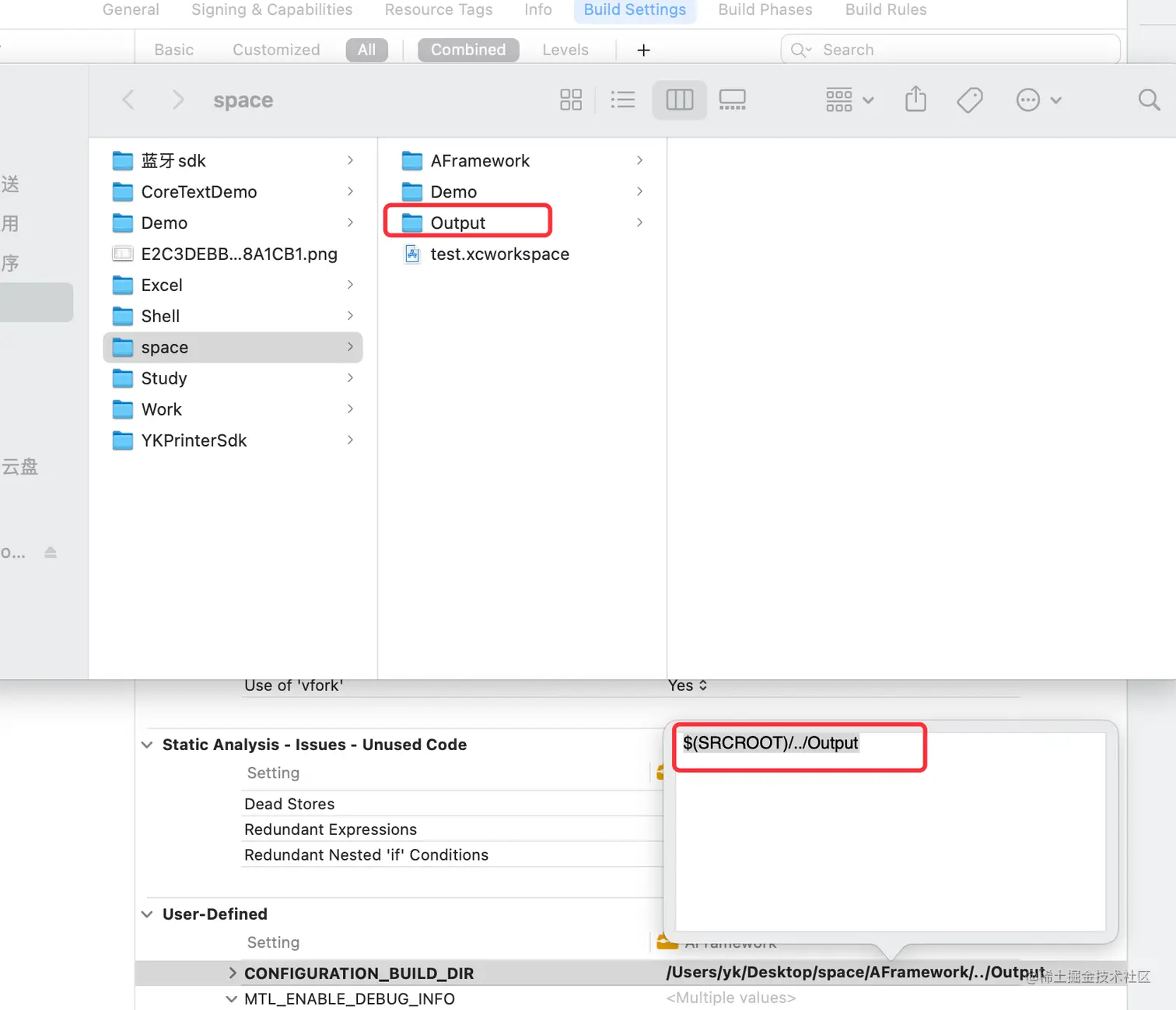1176x1010 pixels.
Task: Select the CoreTextDemo folder
Action: [233, 191]
